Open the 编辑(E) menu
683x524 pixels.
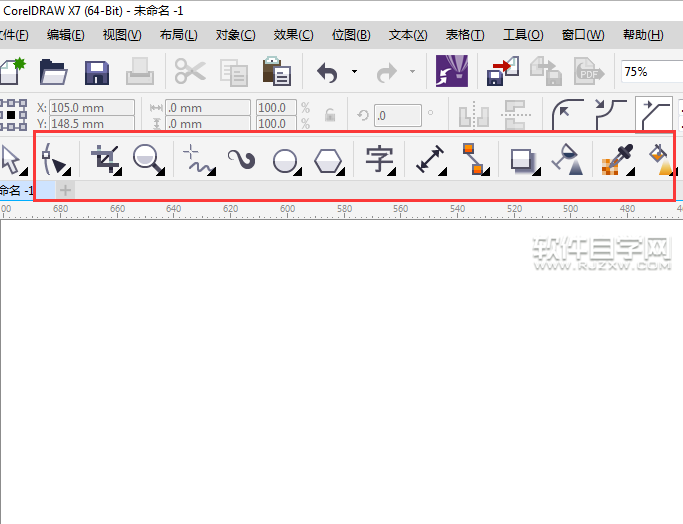point(66,35)
